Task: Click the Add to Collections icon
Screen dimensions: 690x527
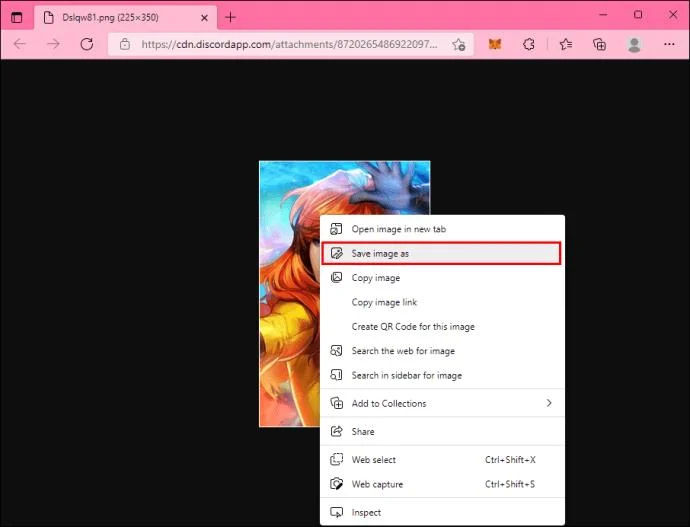Action: pos(337,403)
